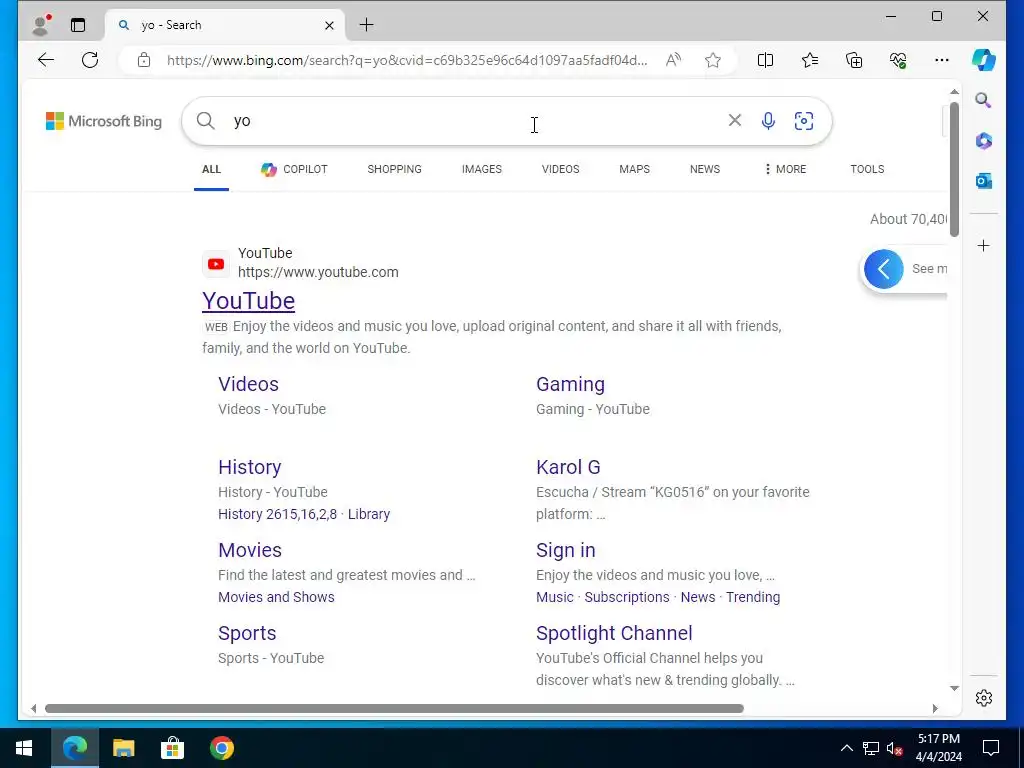The image size is (1024, 768).
Task: Open Microsoft 365 sidebar icon
Action: 984,140
